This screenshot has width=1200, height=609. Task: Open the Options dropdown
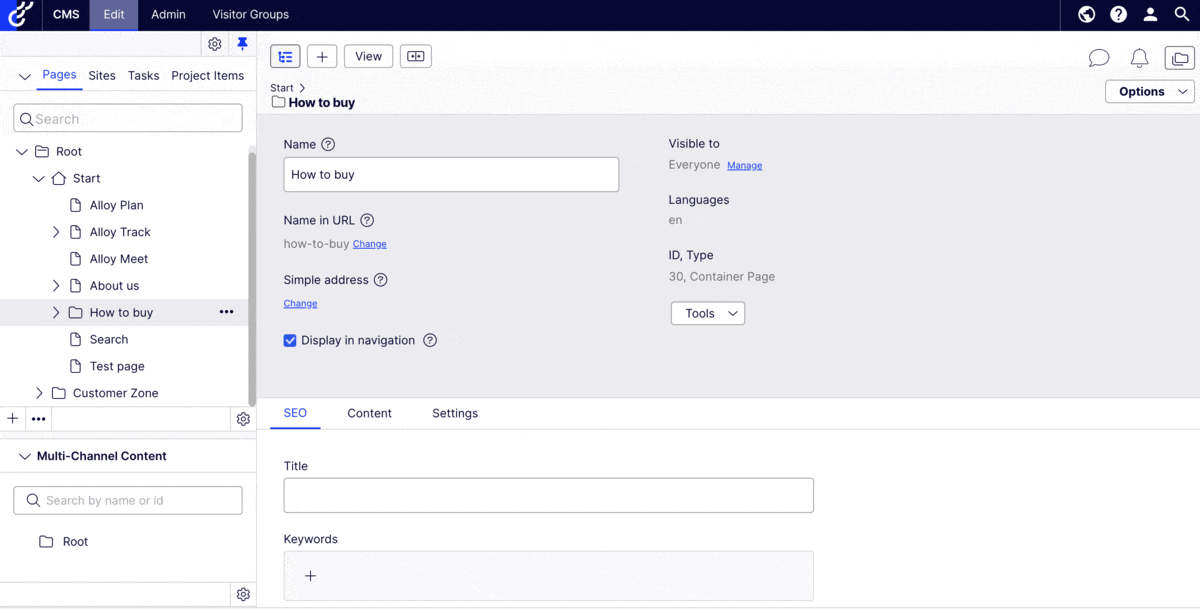pyautogui.click(x=1150, y=91)
